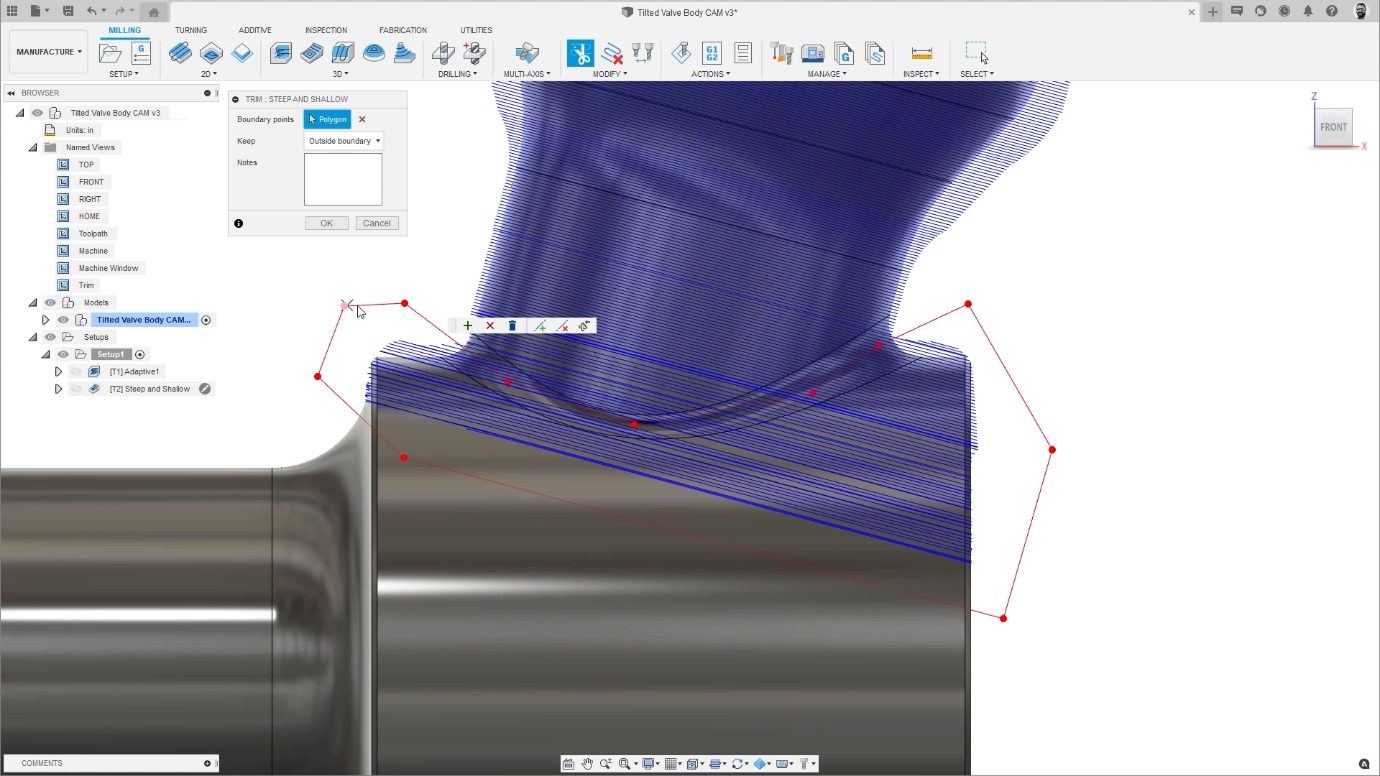Switch to the Inspection tab
This screenshot has width=1380, height=776.
tap(325, 30)
